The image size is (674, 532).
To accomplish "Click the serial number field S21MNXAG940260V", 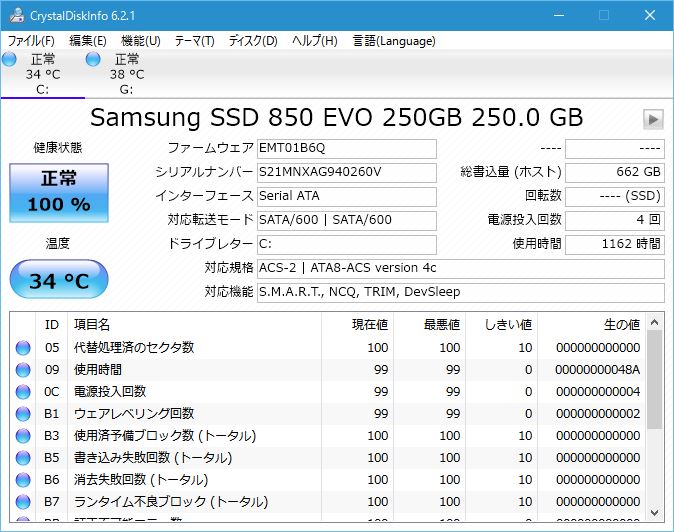I will pyautogui.click(x=346, y=173).
